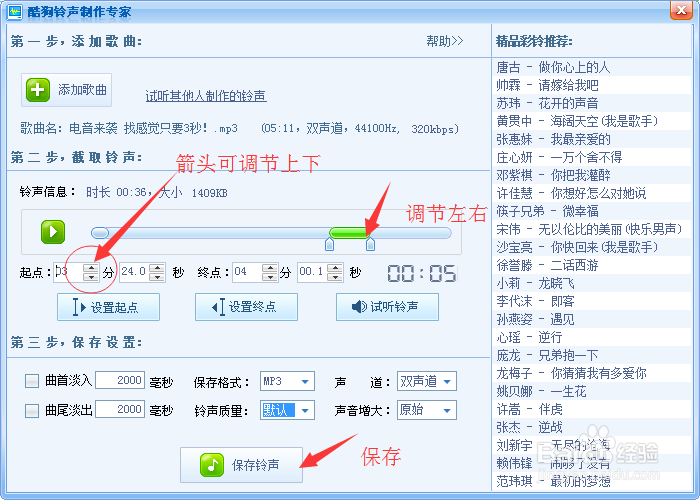The width and height of the screenshot is (700, 500).
Task: Open the 声音增大 原始 dropdown
Action: click(x=427, y=410)
